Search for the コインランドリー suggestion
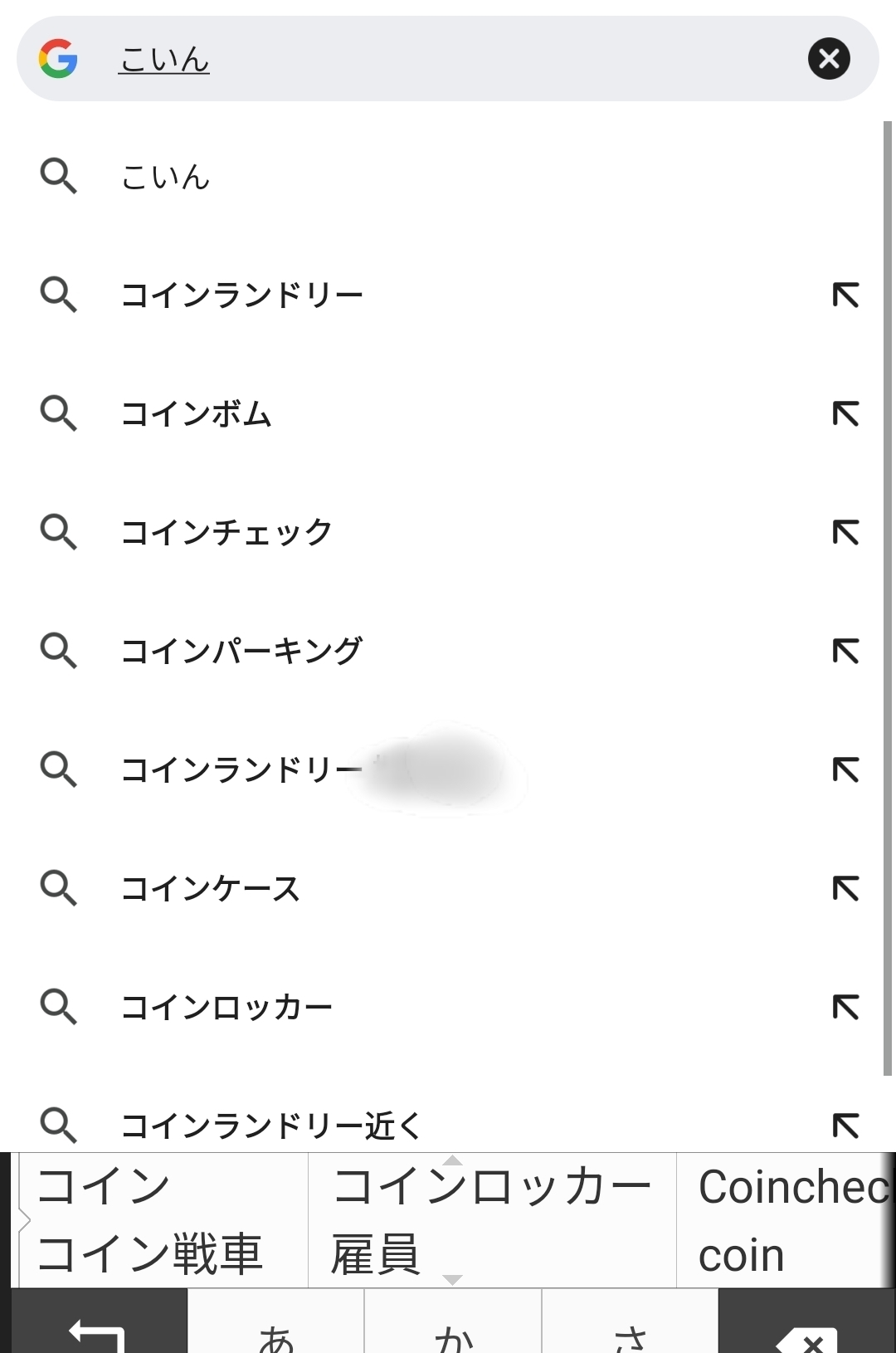The height and width of the screenshot is (1353, 896). 242,296
